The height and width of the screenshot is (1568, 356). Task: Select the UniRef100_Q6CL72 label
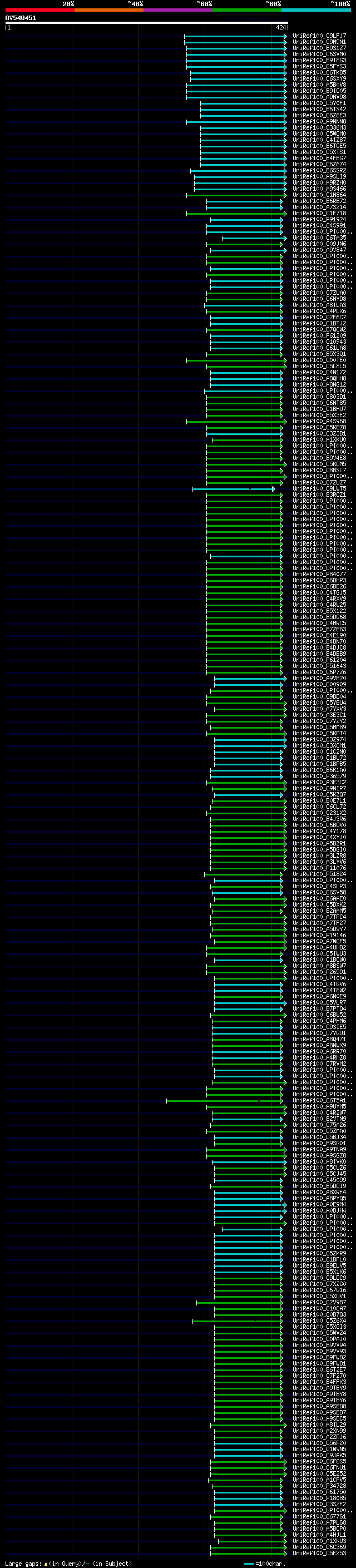[x=319, y=807]
